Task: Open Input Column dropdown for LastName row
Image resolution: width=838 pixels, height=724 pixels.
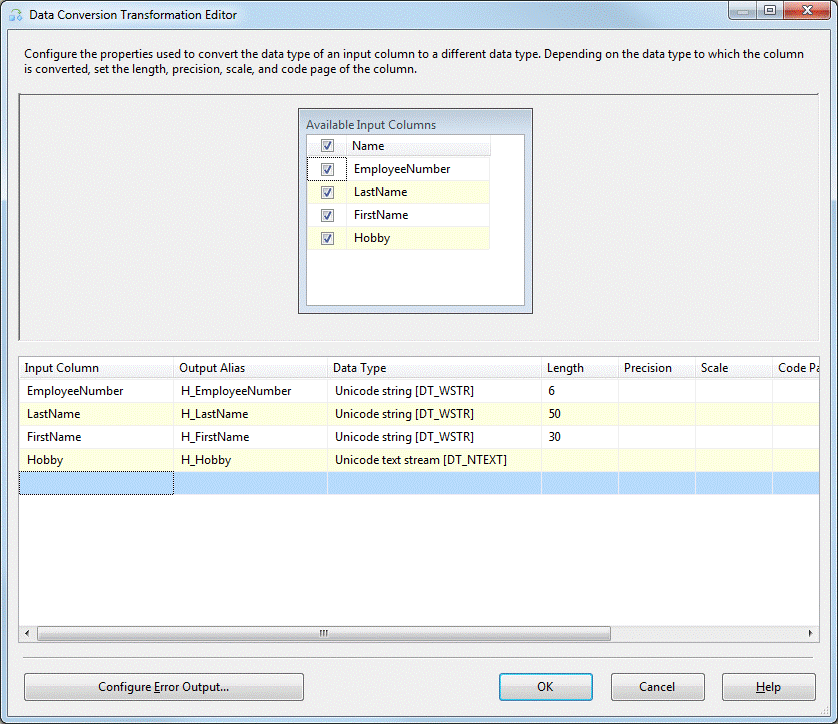Action: coord(96,414)
